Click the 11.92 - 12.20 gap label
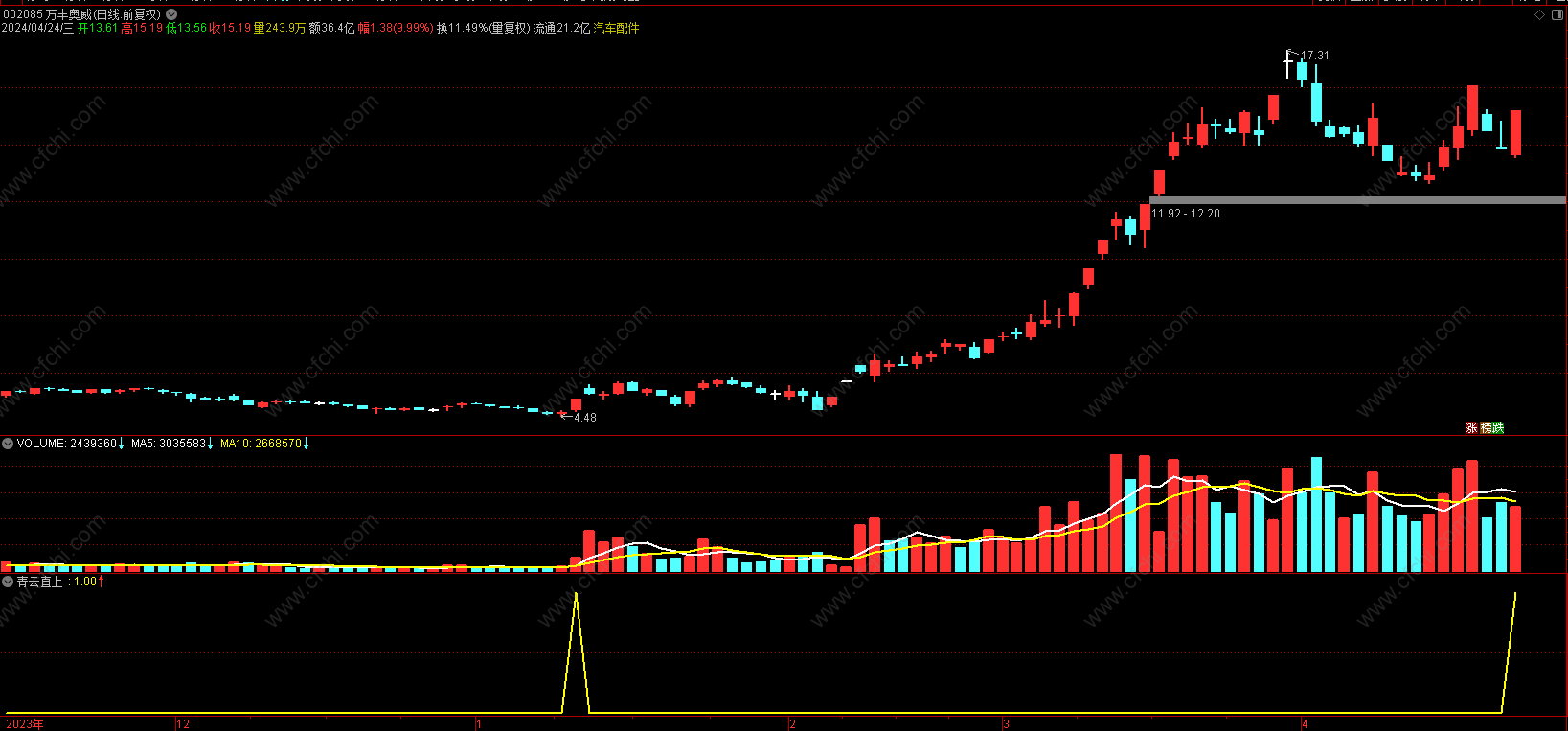Image resolution: width=1568 pixels, height=731 pixels. click(x=1186, y=214)
